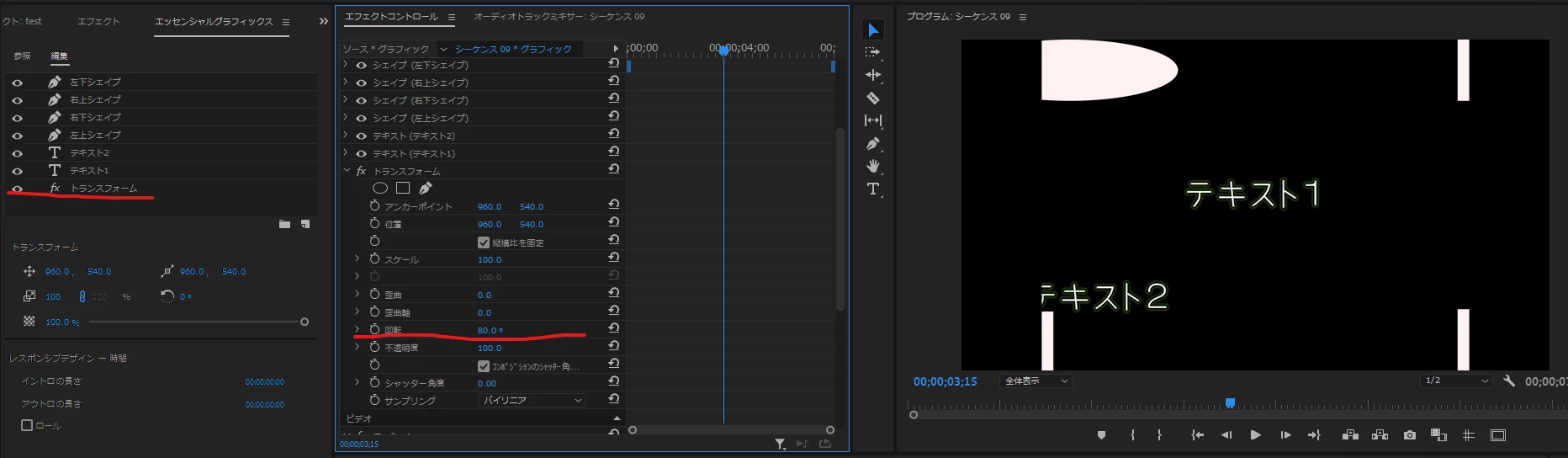1568x458 pixels.
Task: Expand the シャッター角度 property
Action: pyautogui.click(x=358, y=382)
